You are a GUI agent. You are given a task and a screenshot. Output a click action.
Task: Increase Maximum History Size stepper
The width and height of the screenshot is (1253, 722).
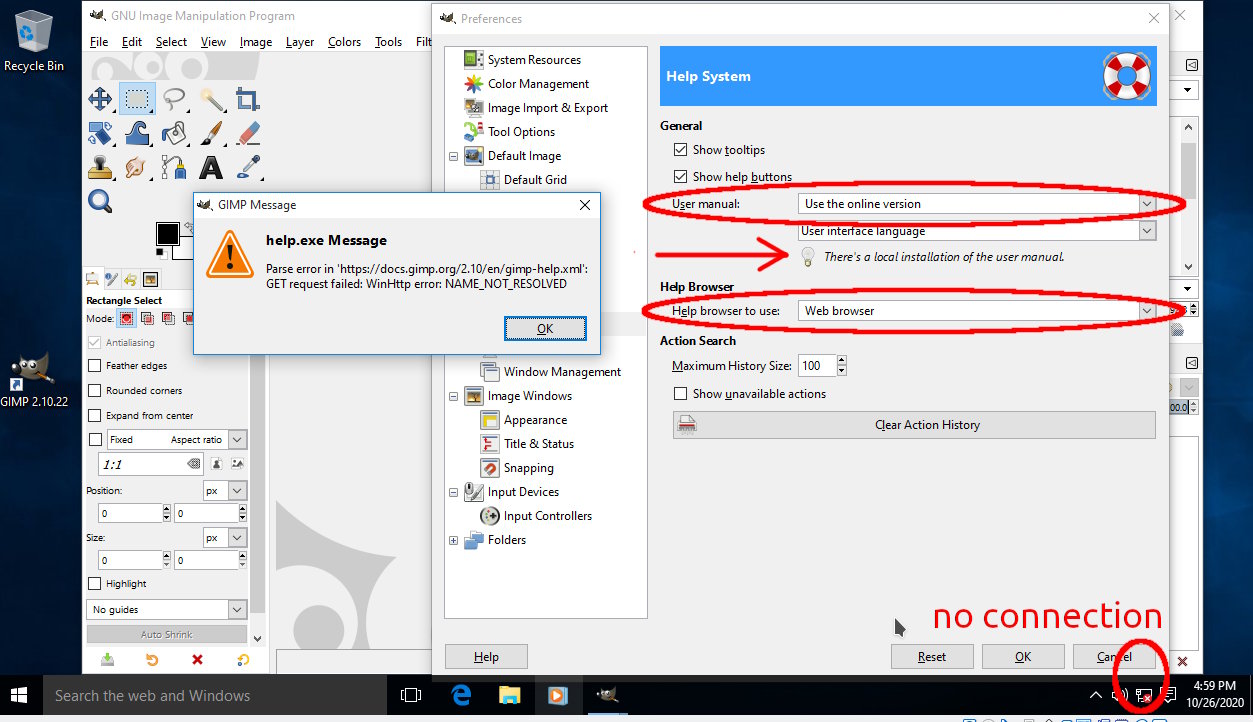tap(842, 361)
